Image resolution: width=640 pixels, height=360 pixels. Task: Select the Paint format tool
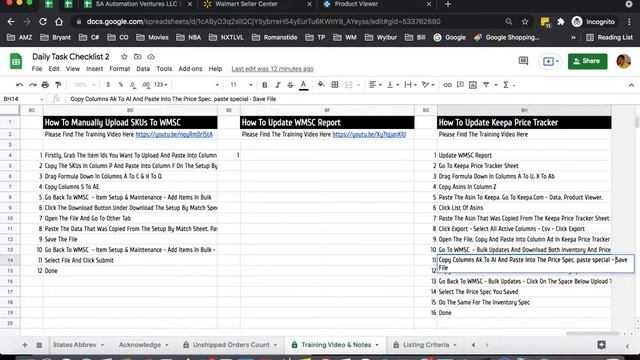pos(58,85)
